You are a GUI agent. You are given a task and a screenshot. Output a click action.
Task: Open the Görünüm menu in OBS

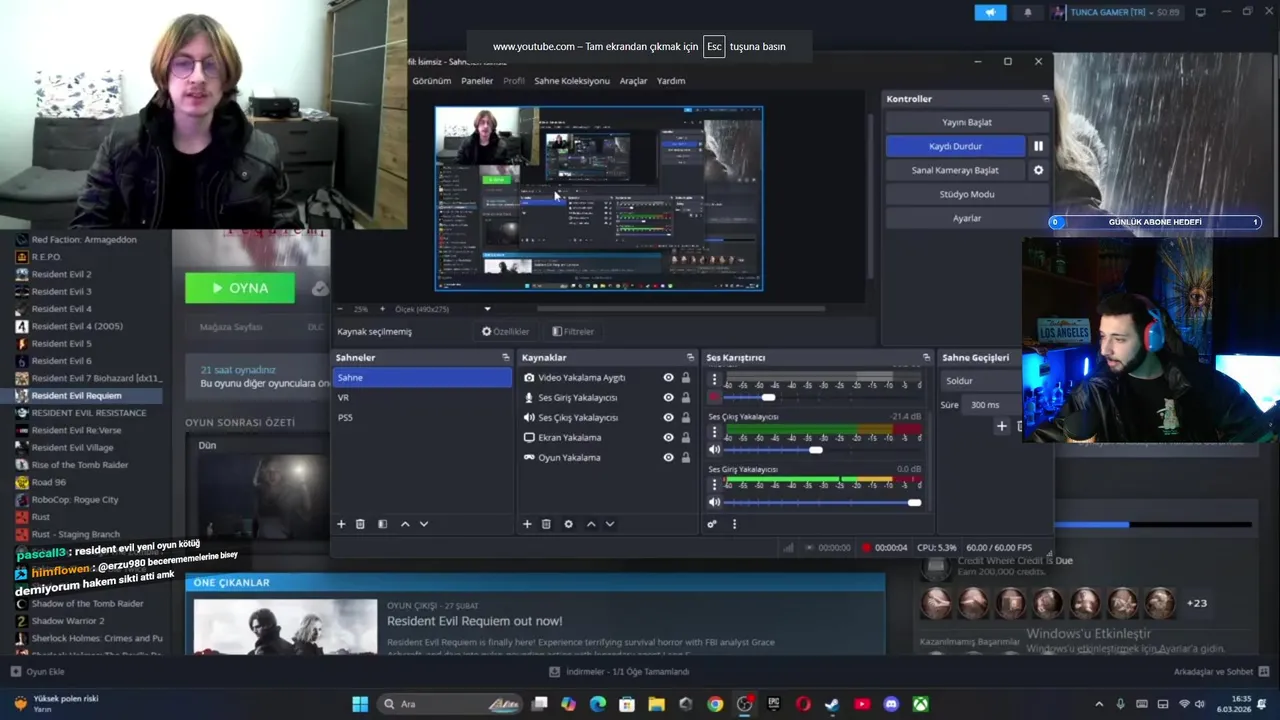pos(432,81)
